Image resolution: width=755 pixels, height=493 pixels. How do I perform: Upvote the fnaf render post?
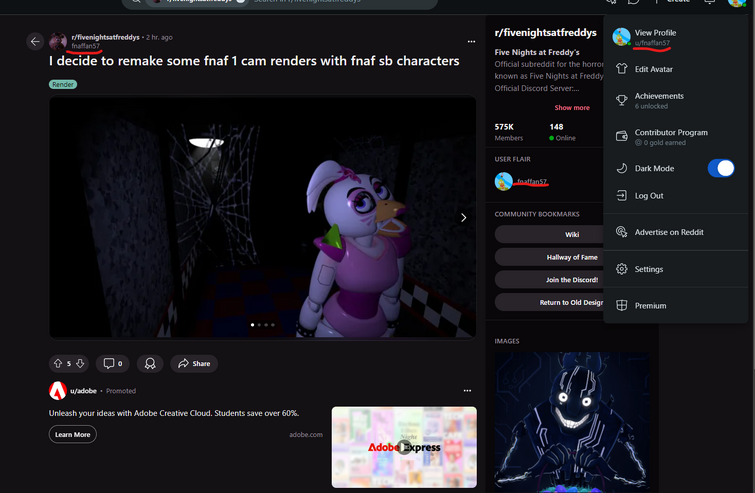tap(58, 363)
